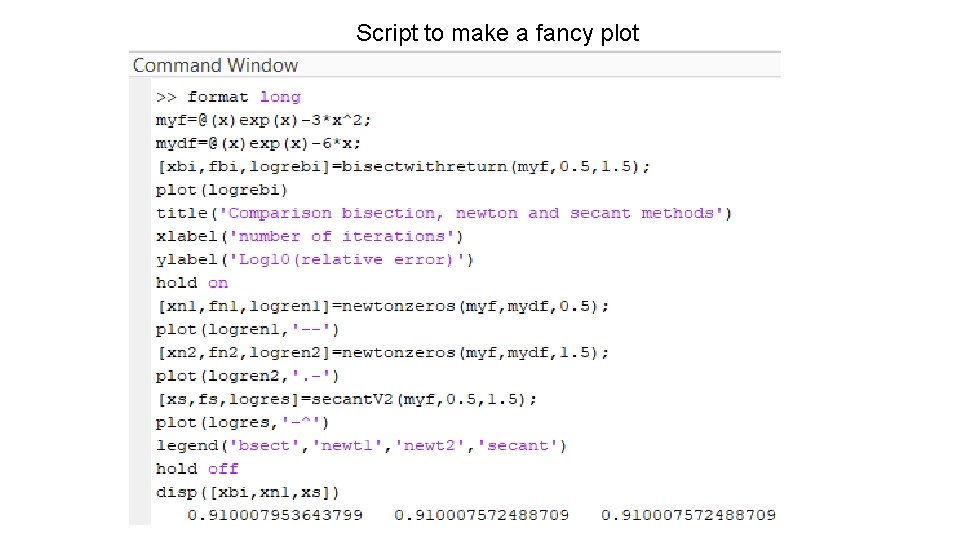
Task: Click the myf=@(x)exp(x)-3*x^2 line
Action: click(x=263, y=121)
